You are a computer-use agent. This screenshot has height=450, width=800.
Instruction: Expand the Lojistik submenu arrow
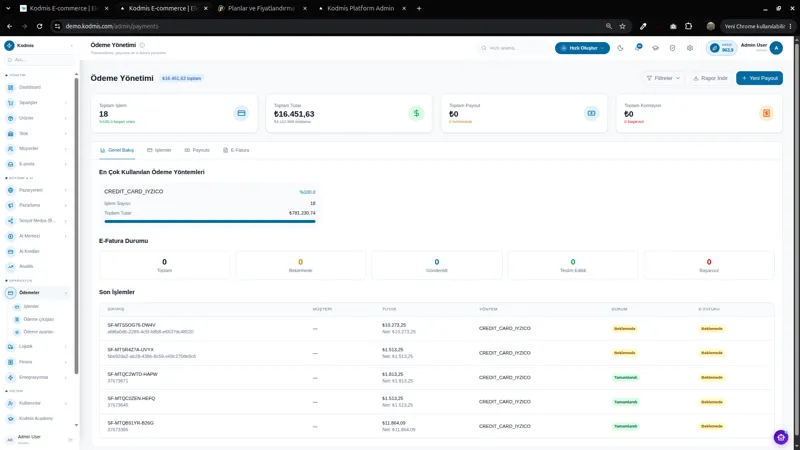pos(66,346)
